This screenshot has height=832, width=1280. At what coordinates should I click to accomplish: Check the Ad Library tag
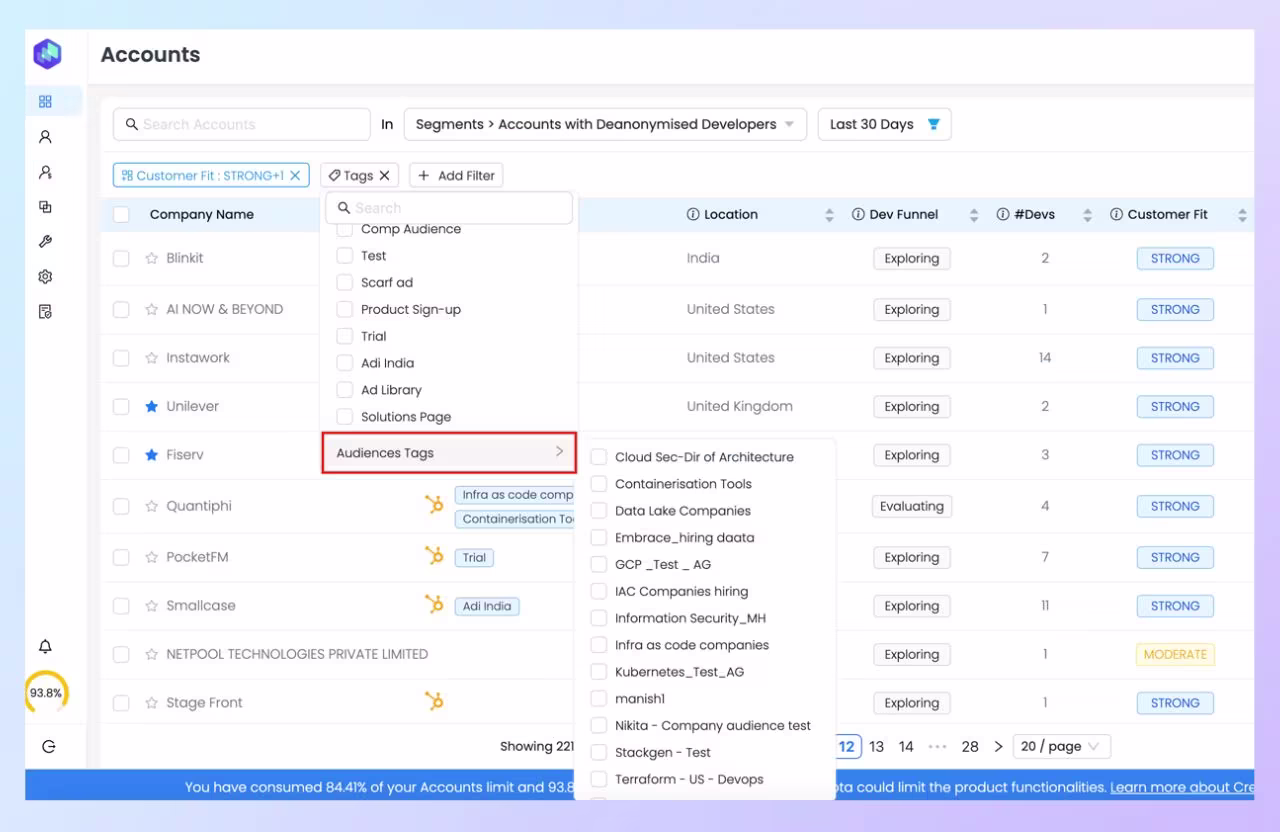point(344,390)
